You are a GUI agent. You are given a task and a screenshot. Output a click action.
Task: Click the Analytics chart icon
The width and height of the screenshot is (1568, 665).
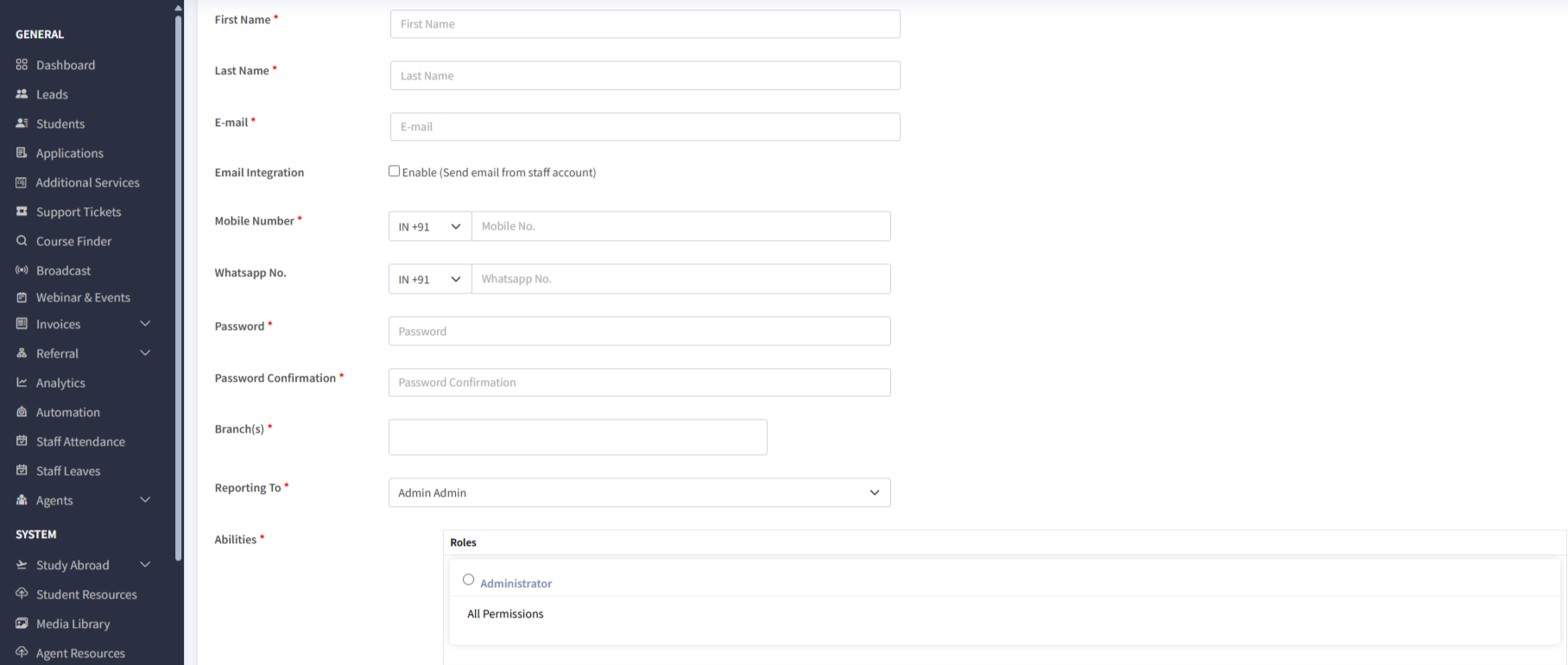point(22,383)
